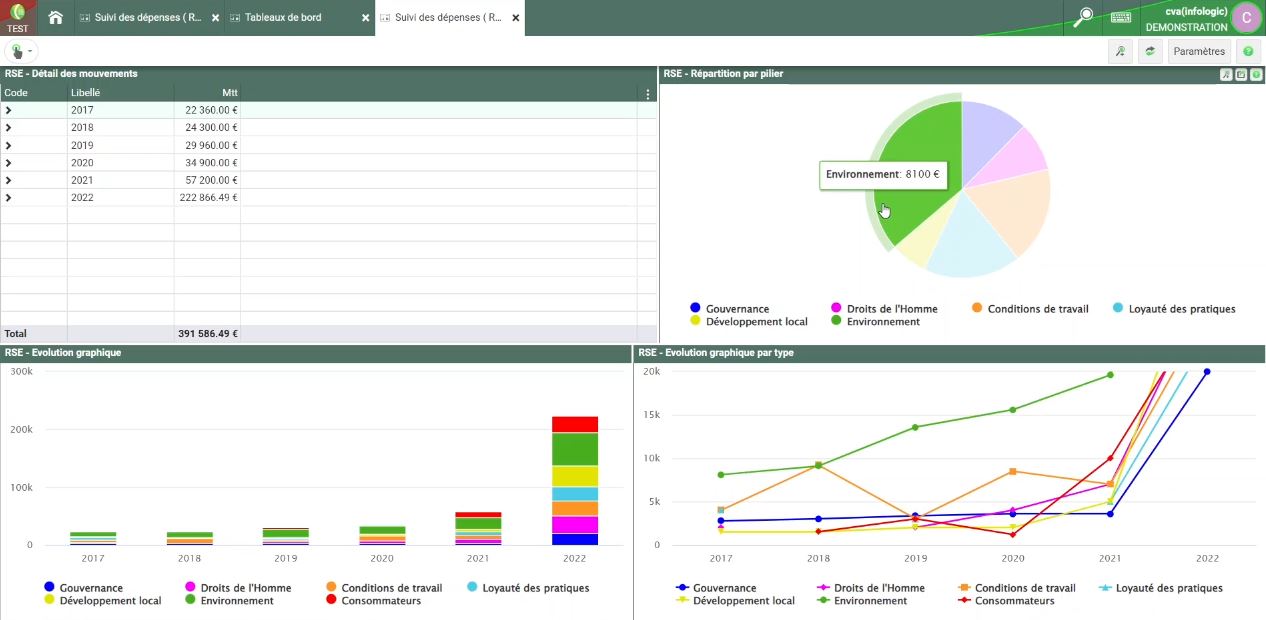
Task: Click the filter icon in Répartition par pilier header
Action: pos(1226,74)
